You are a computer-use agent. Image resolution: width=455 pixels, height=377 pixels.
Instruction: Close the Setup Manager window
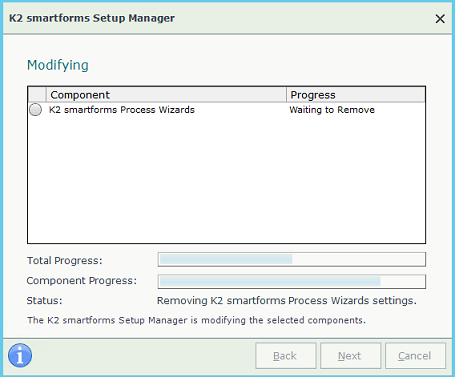point(440,19)
